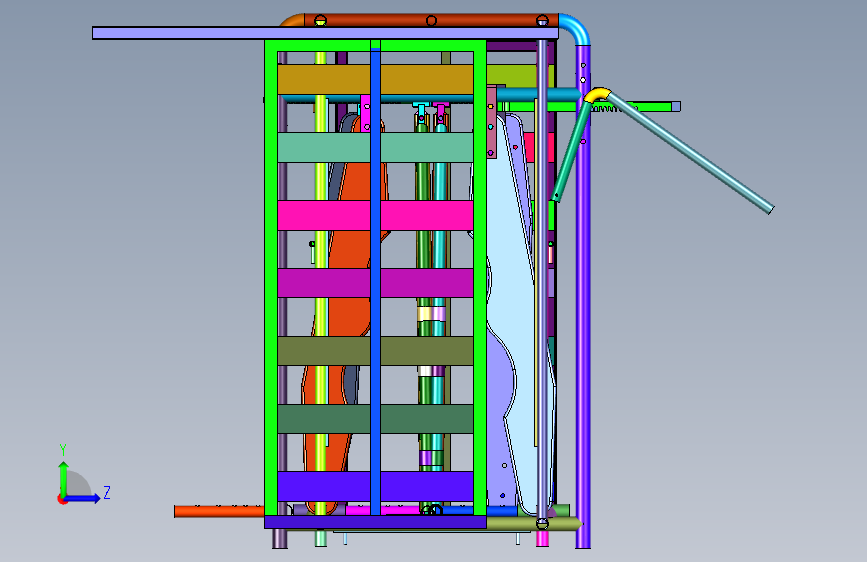The height and width of the screenshot is (562, 867).
Task: Select the magenta-purple horizontal slat
Action: (375, 283)
